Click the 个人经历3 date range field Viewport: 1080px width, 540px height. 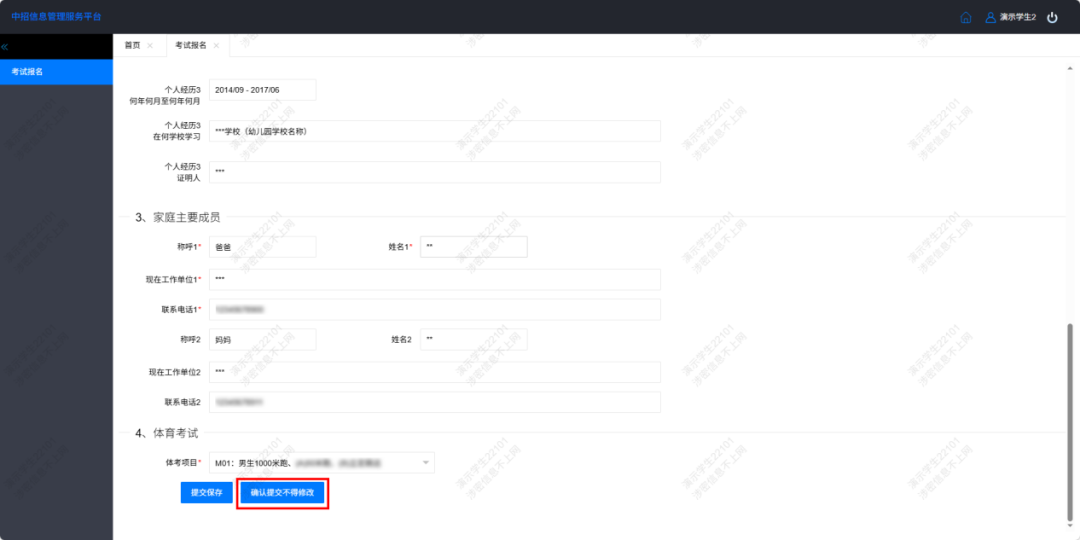262,90
